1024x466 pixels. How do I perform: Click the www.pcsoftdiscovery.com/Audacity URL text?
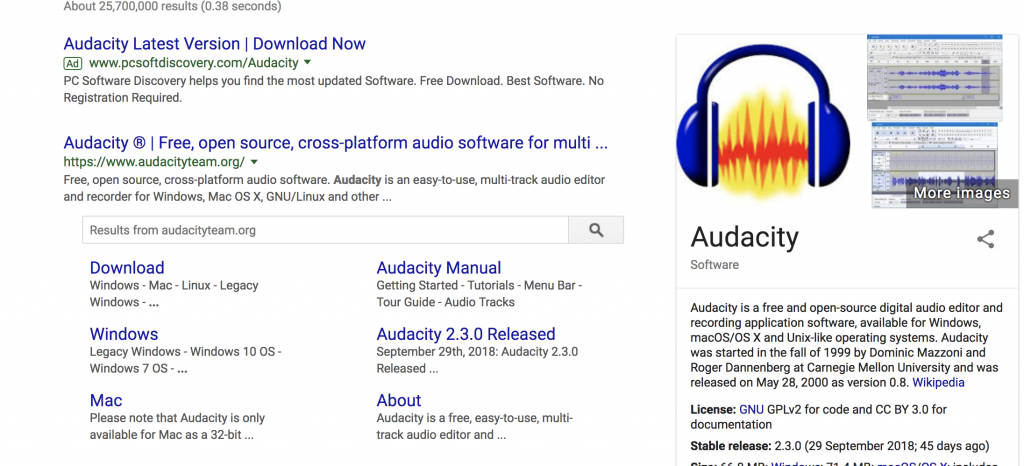pos(193,63)
